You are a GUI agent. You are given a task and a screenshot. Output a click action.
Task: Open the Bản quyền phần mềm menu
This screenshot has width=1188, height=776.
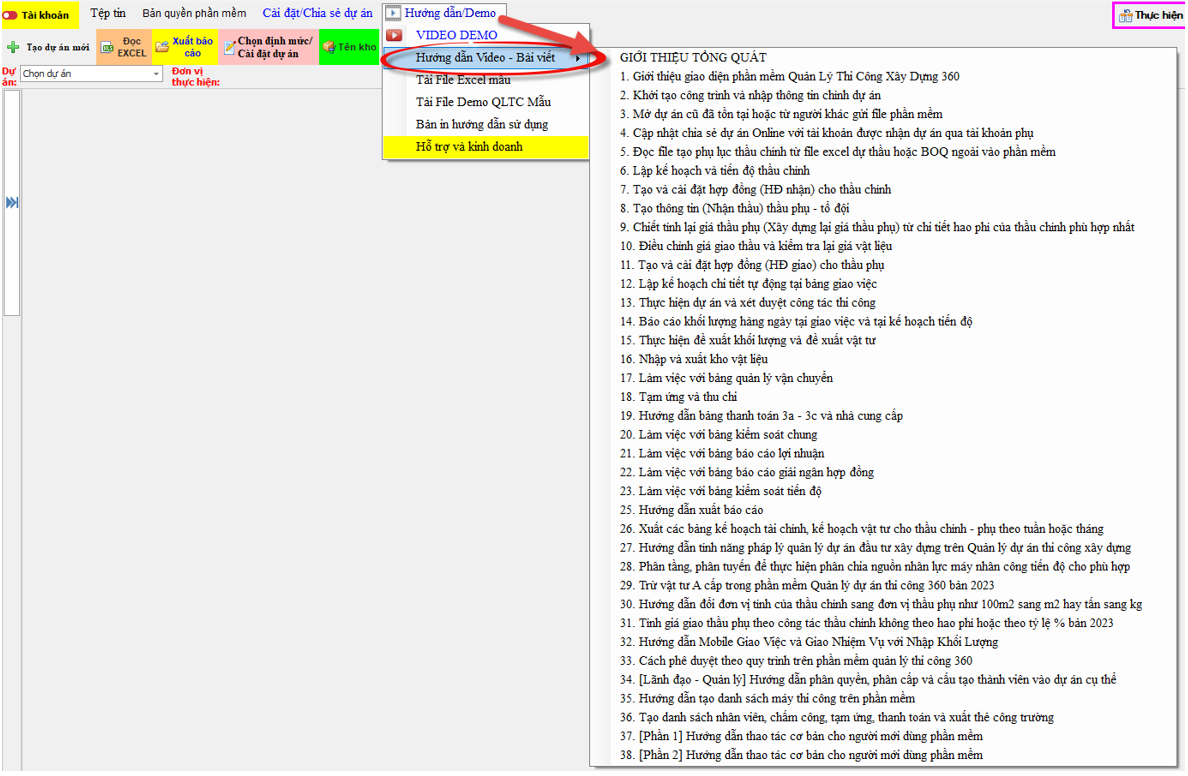tap(194, 13)
